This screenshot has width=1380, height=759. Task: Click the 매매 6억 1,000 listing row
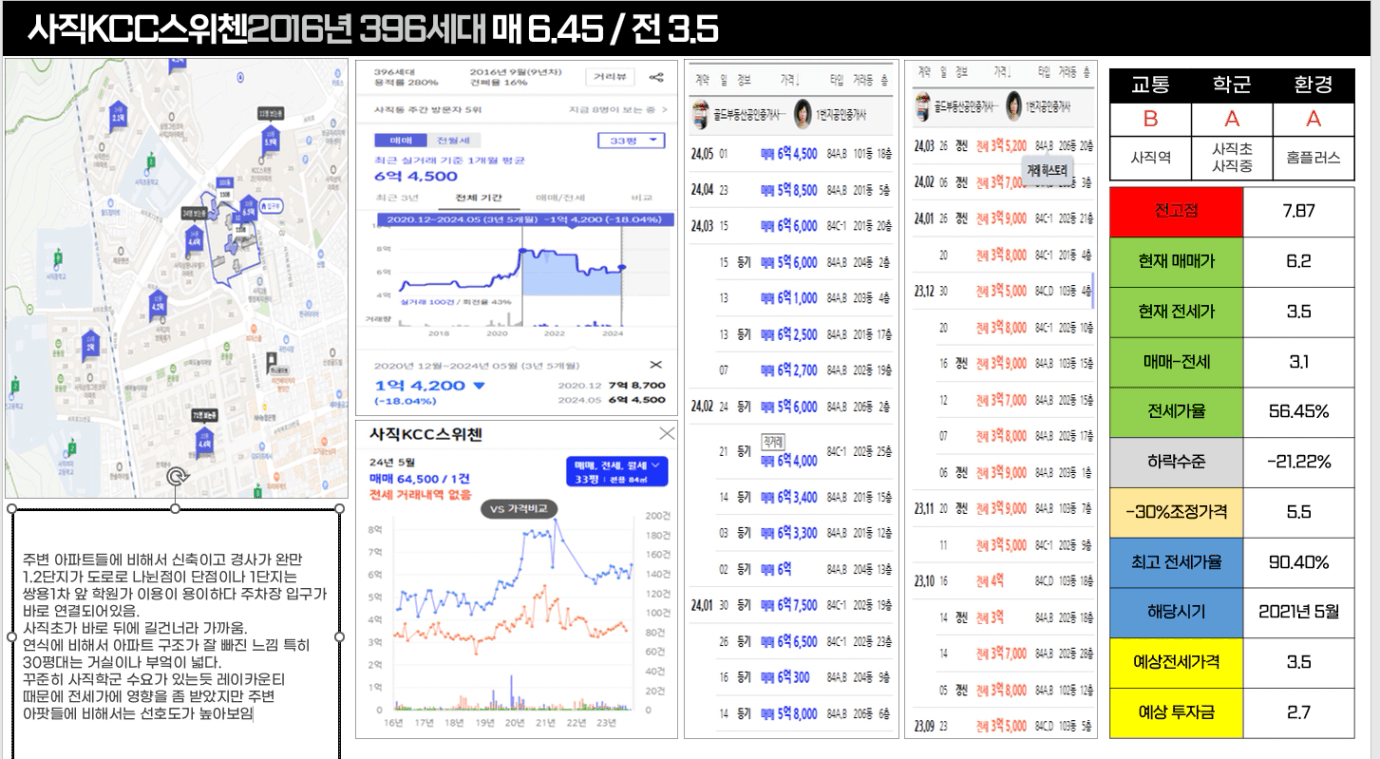791,298
